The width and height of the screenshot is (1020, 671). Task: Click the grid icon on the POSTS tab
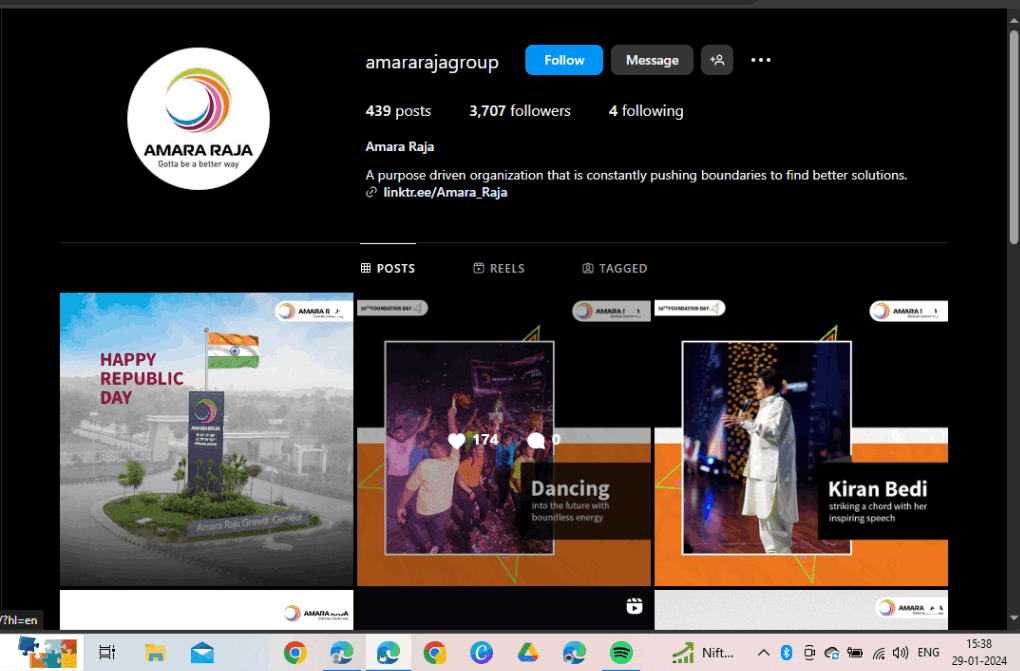click(x=368, y=267)
